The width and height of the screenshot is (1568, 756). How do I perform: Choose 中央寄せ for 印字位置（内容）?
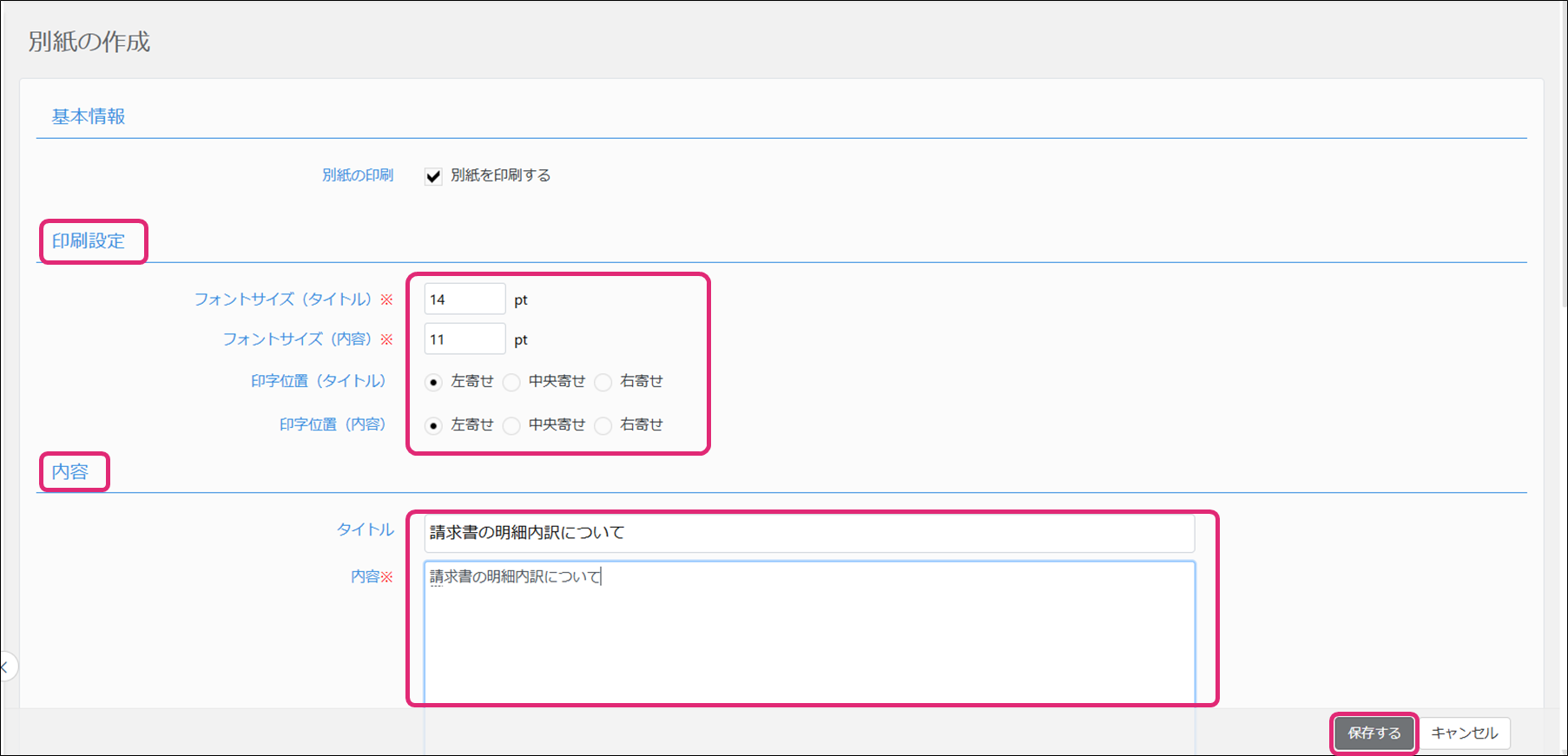512,425
